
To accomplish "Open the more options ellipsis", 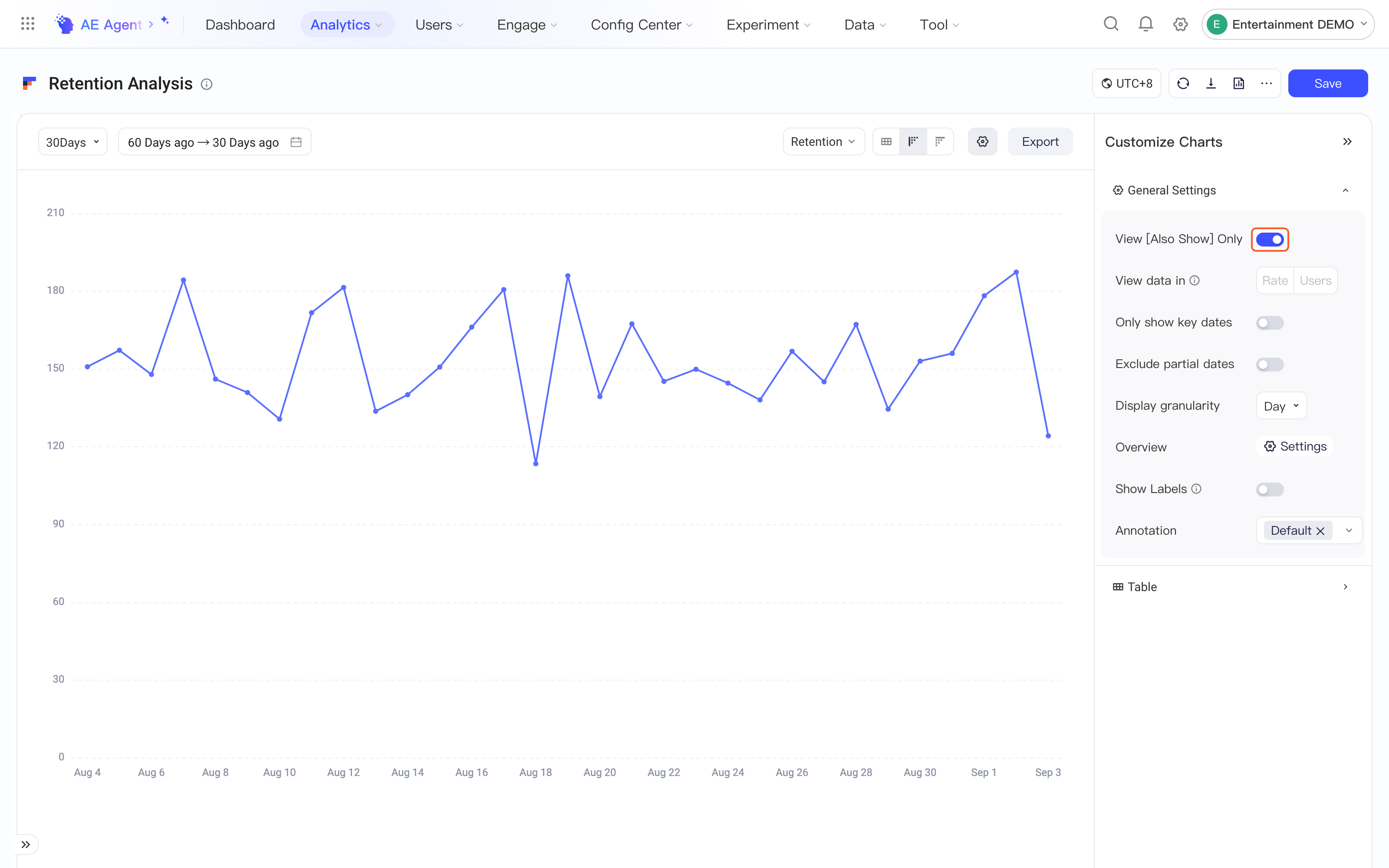I will (1267, 84).
